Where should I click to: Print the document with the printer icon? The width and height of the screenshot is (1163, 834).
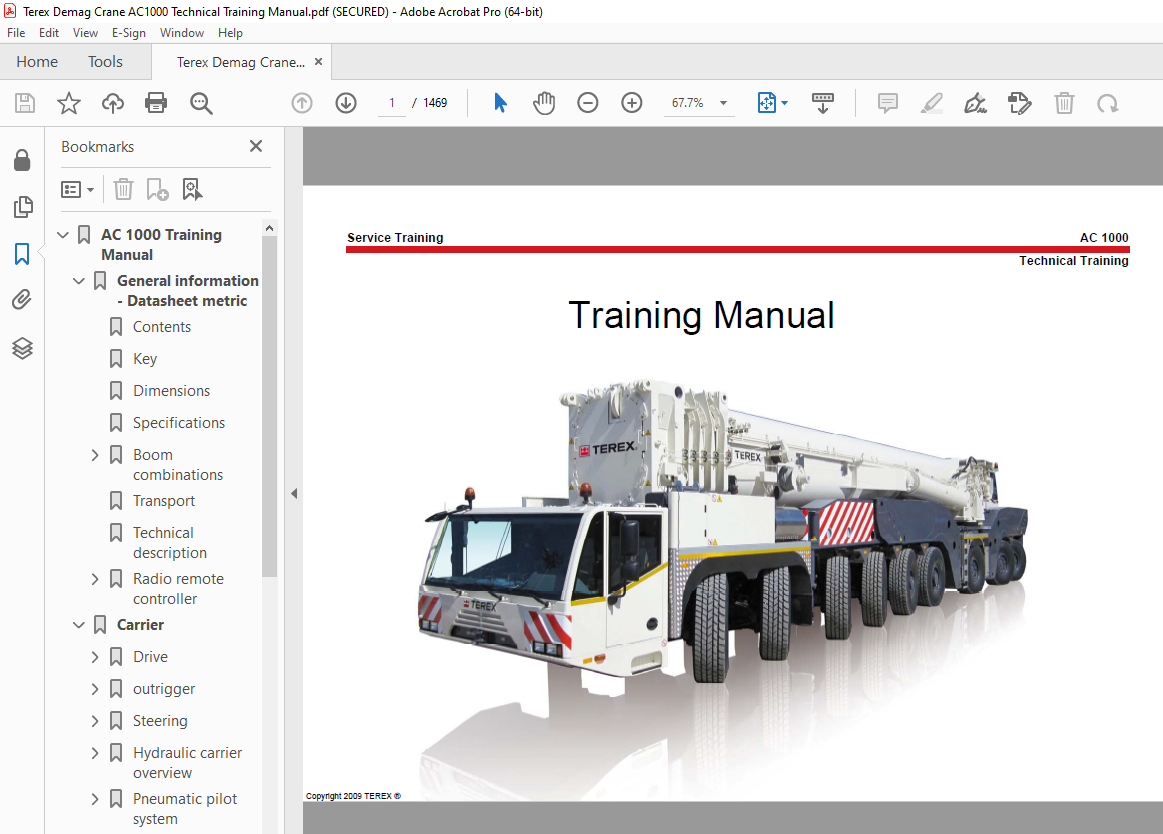[157, 103]
